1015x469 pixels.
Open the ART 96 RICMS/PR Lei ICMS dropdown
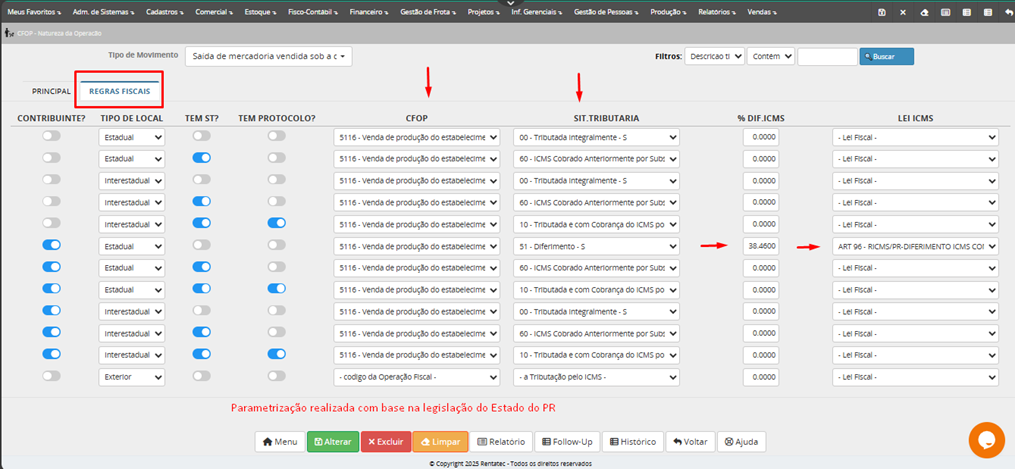915,245
